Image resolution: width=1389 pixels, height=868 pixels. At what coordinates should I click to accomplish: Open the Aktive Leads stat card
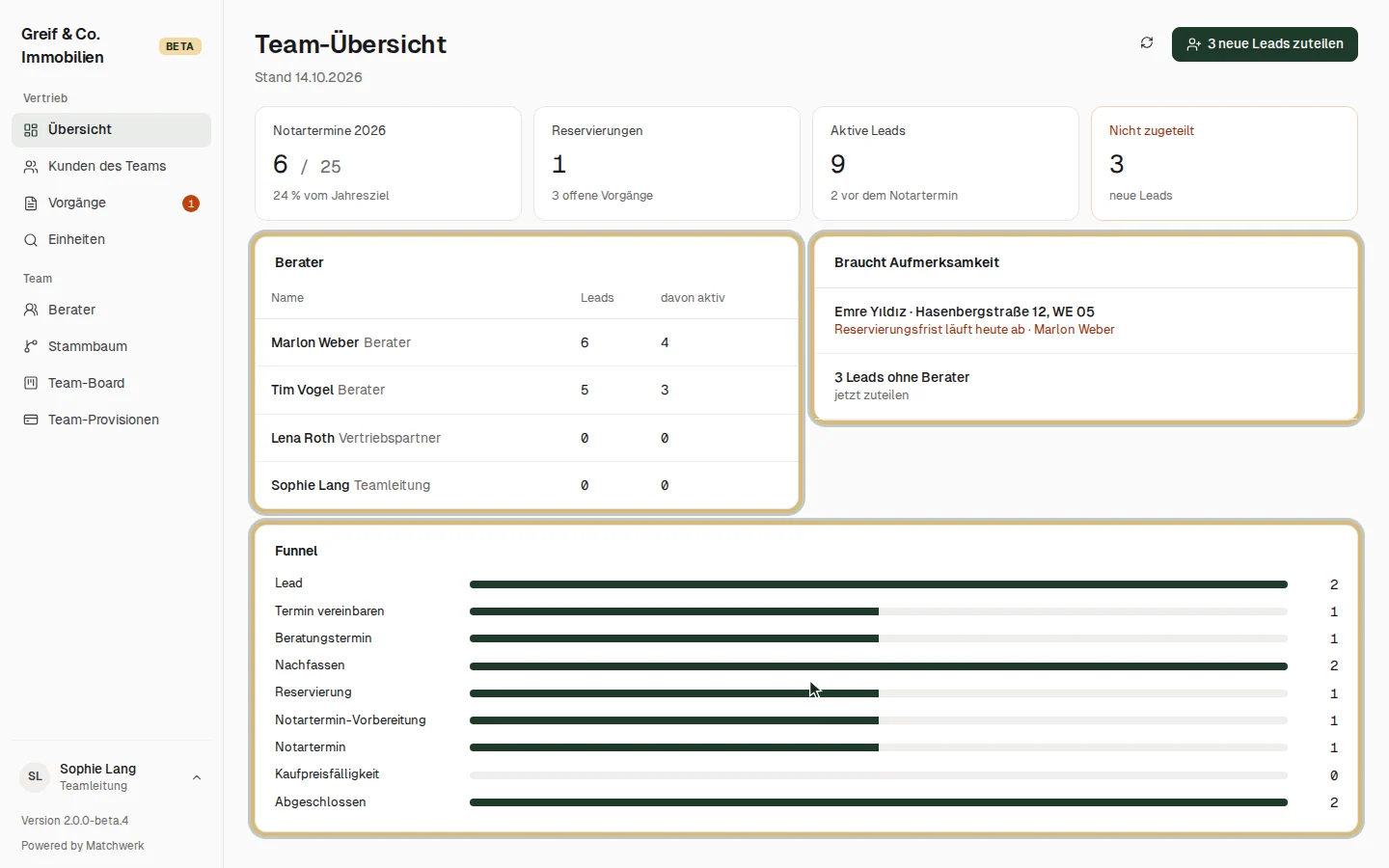click(945, 163)
